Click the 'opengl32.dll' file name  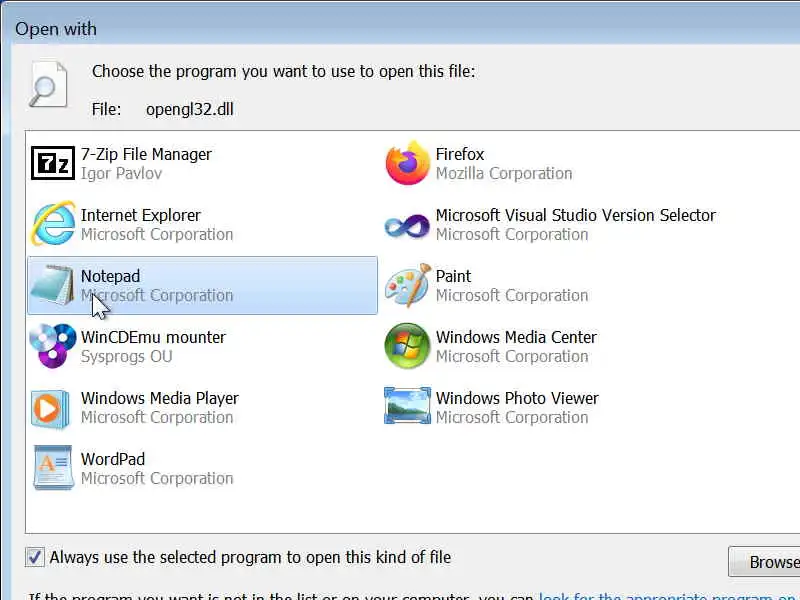tap(190, 110)
